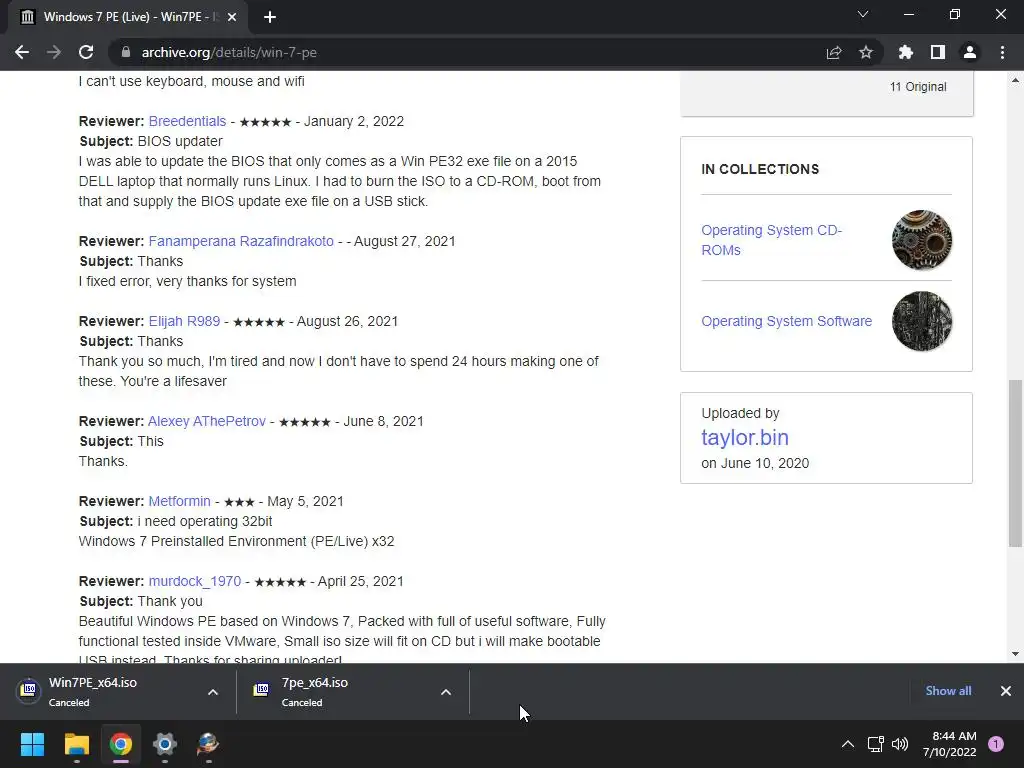
Task: Open Operating System Software collection
Action: point(786,321)
